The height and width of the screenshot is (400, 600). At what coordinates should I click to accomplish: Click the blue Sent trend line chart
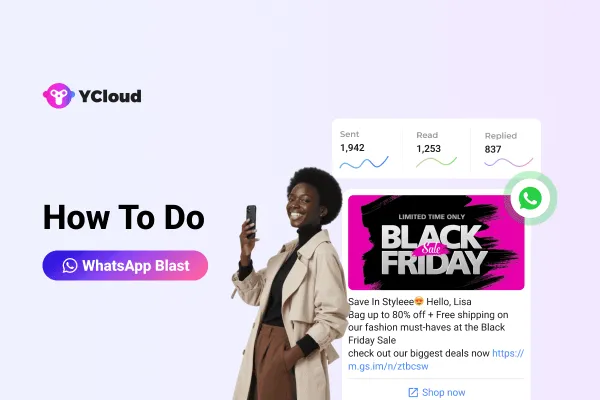[364, 163]
